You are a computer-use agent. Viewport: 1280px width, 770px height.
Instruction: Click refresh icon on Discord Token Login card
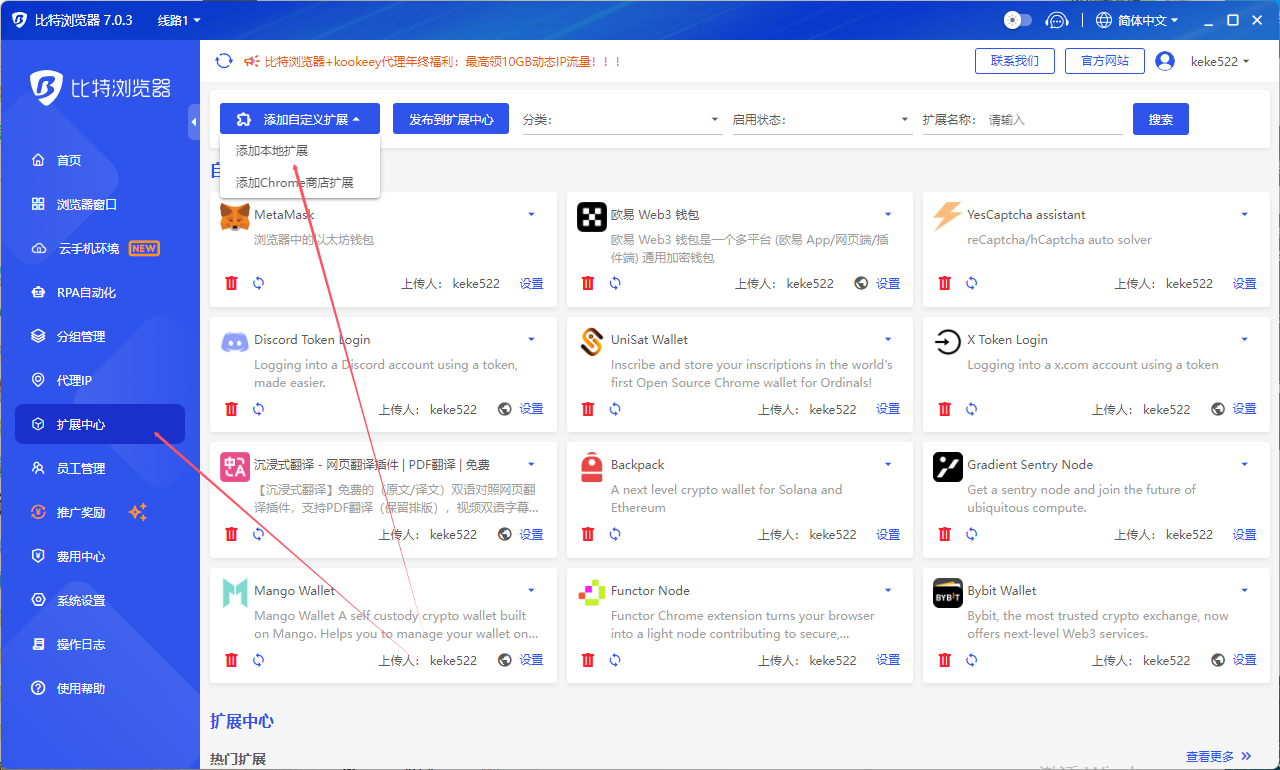258,409
